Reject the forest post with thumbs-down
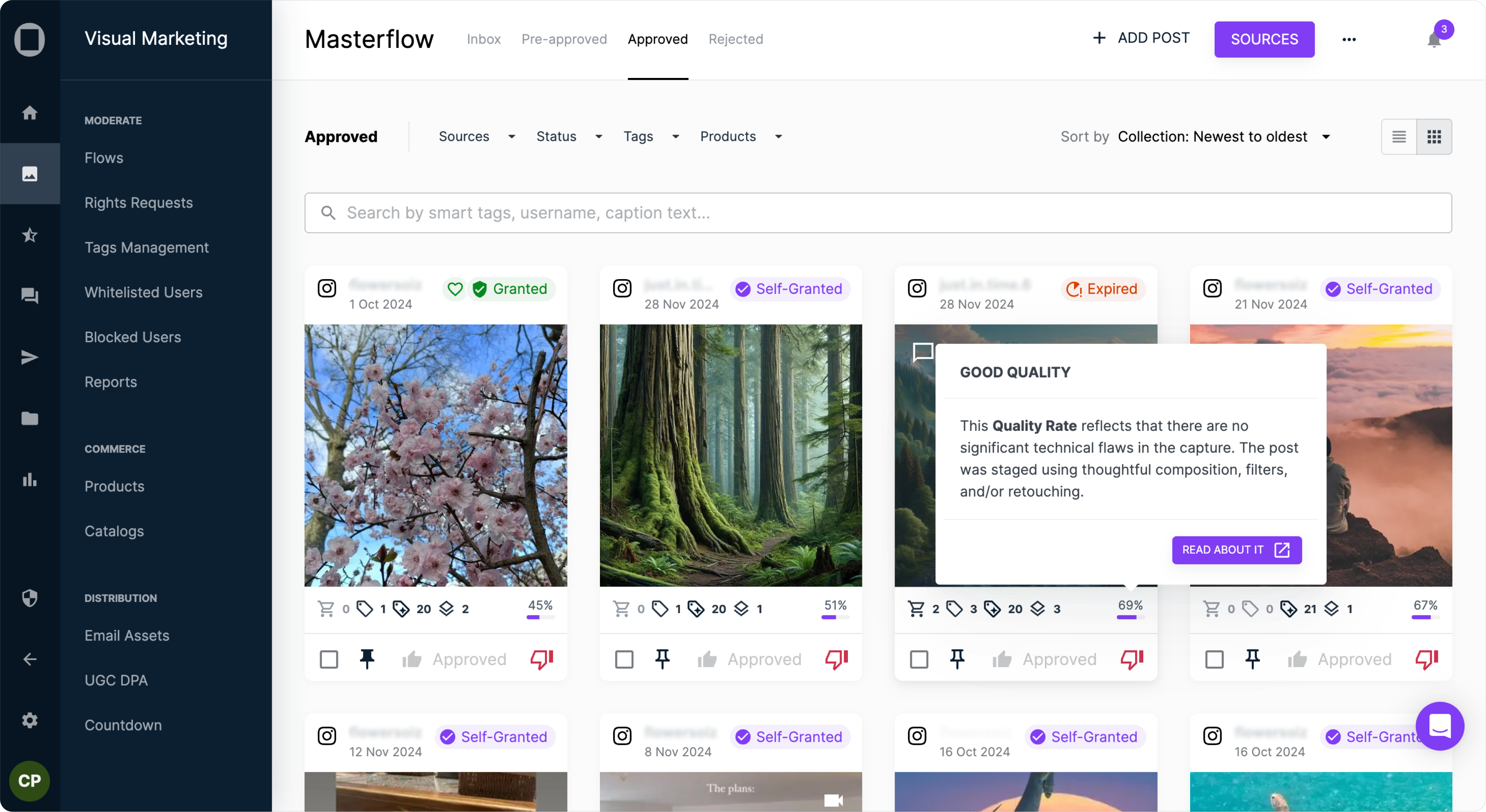1486x812 pixels. point(837,658)
